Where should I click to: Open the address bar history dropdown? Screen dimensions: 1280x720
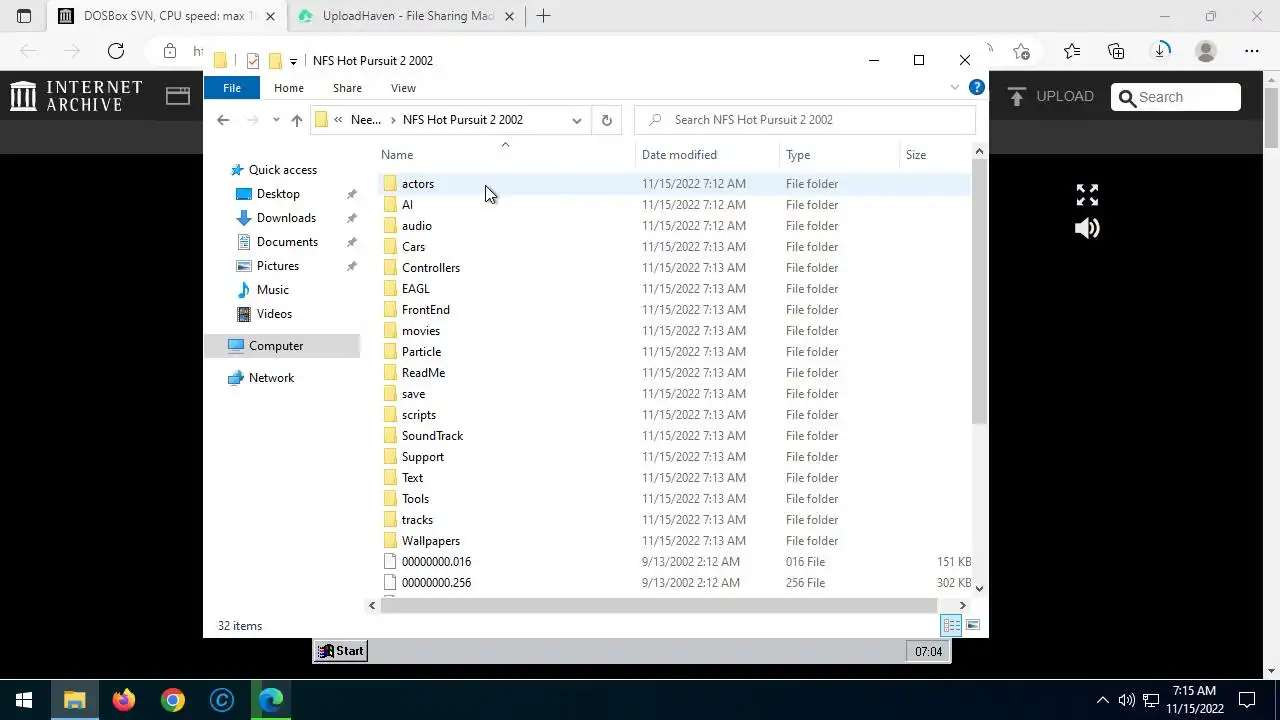[577, 120]
